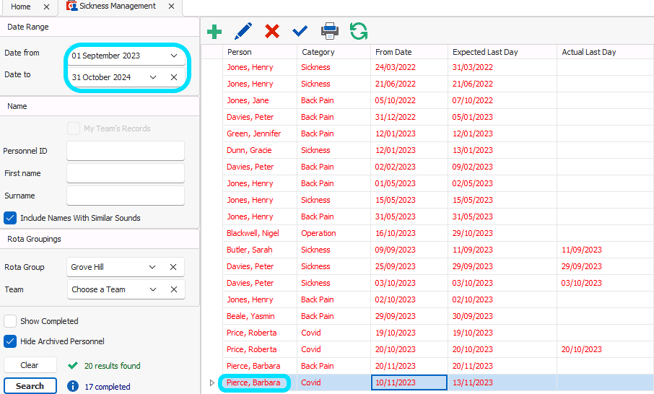Click into the First name field

(x=126, y=173)
